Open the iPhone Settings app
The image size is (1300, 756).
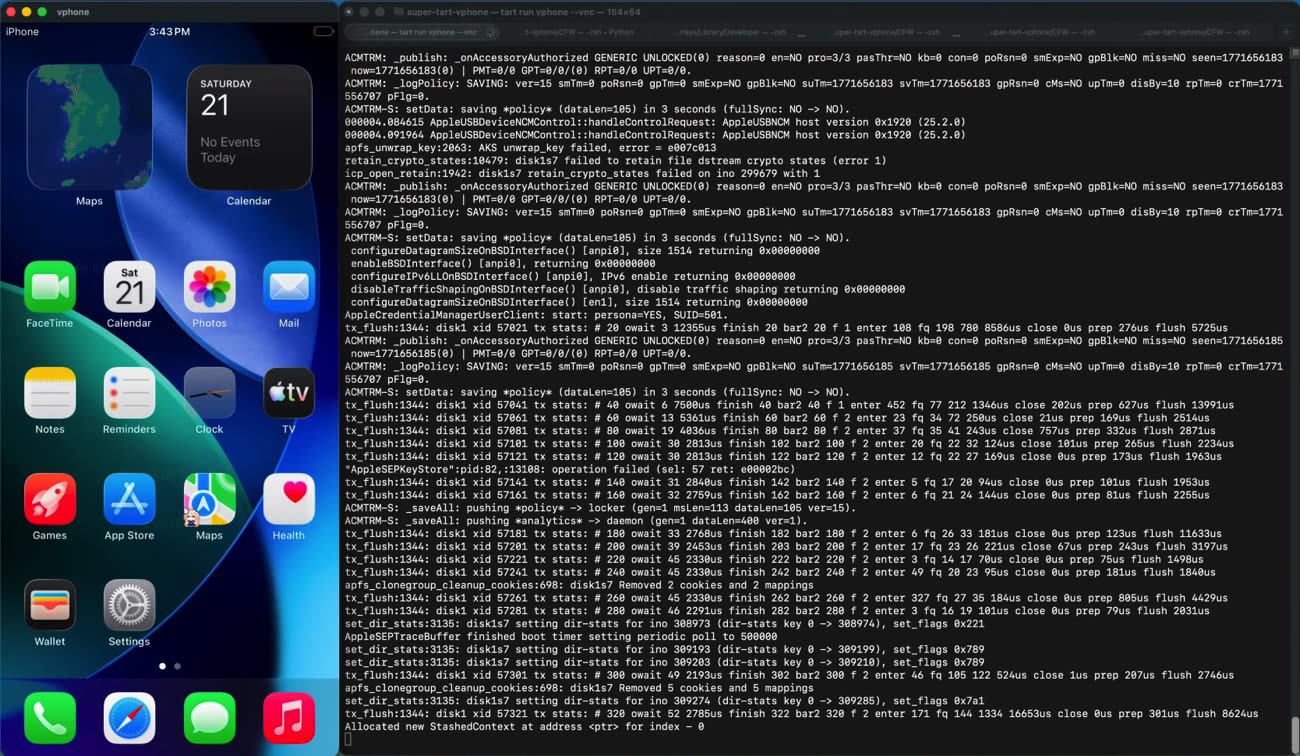(x=129, y=605)
